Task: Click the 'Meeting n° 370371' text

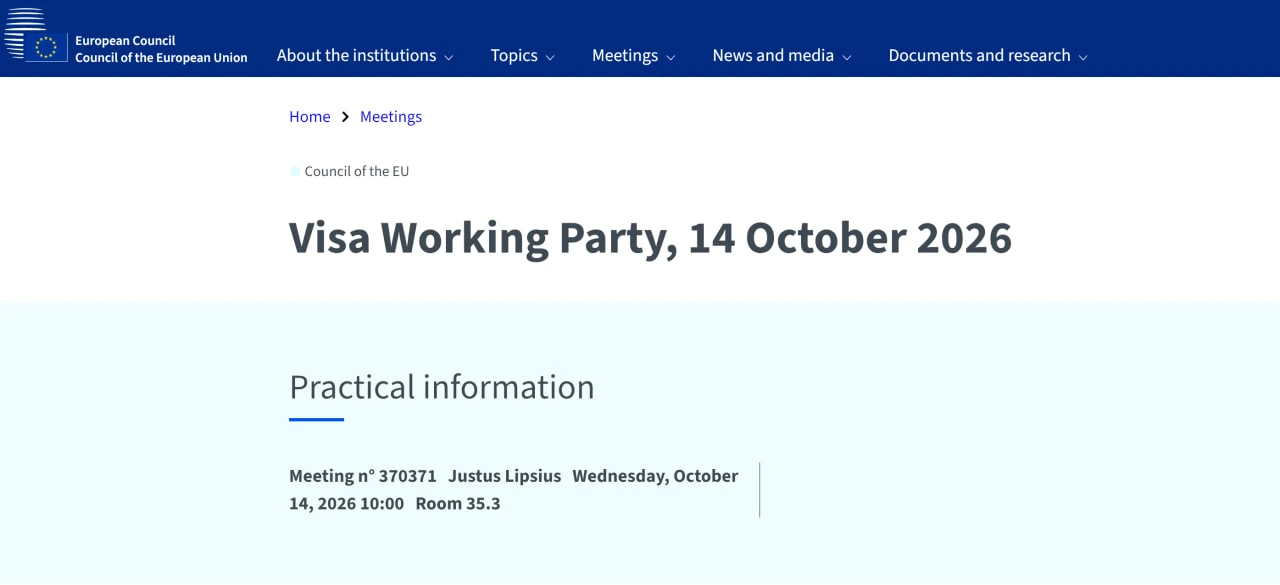Action: 363,476
